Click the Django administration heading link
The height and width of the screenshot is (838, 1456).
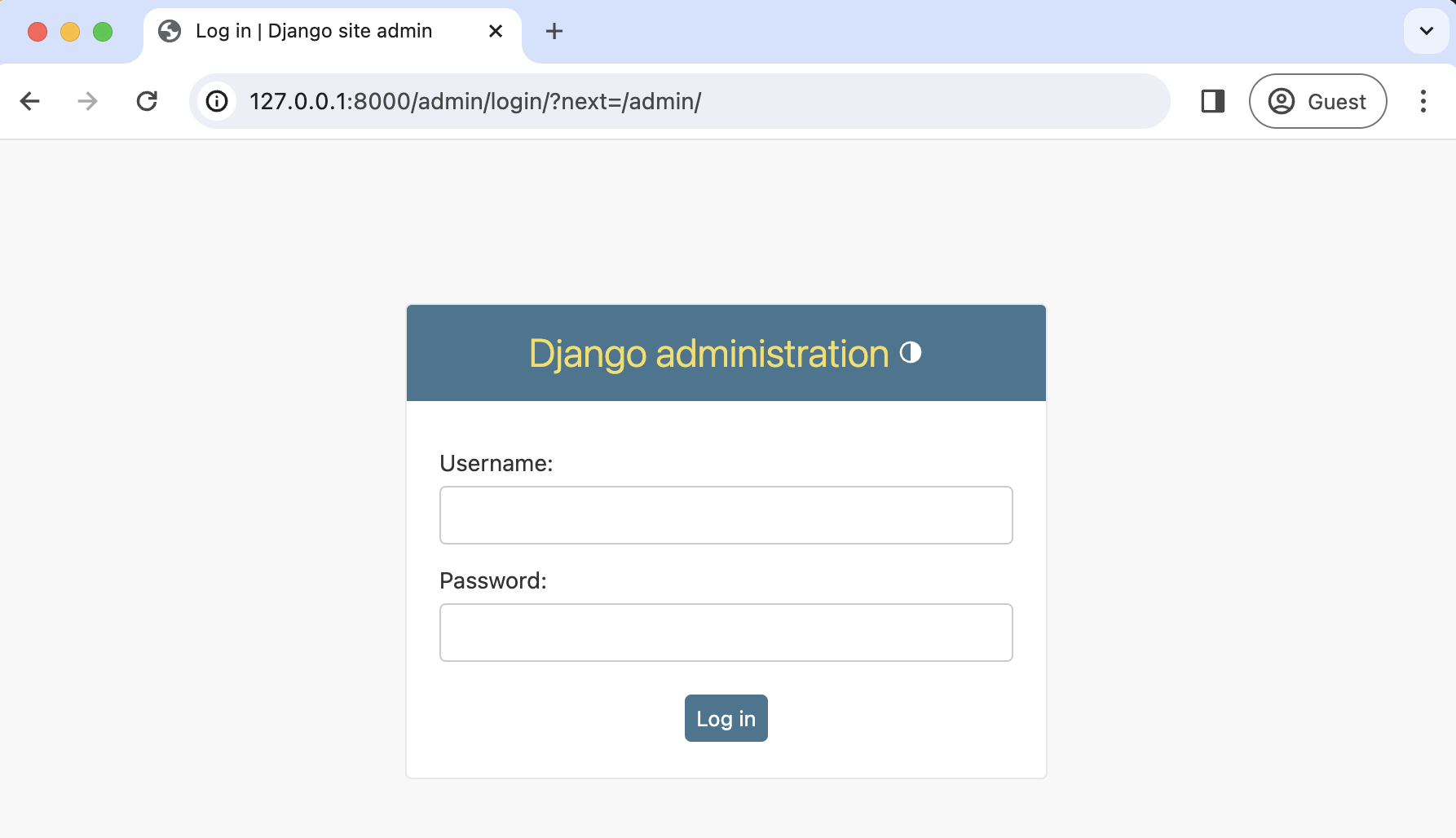pyautogui.click(x=709, y=354)
